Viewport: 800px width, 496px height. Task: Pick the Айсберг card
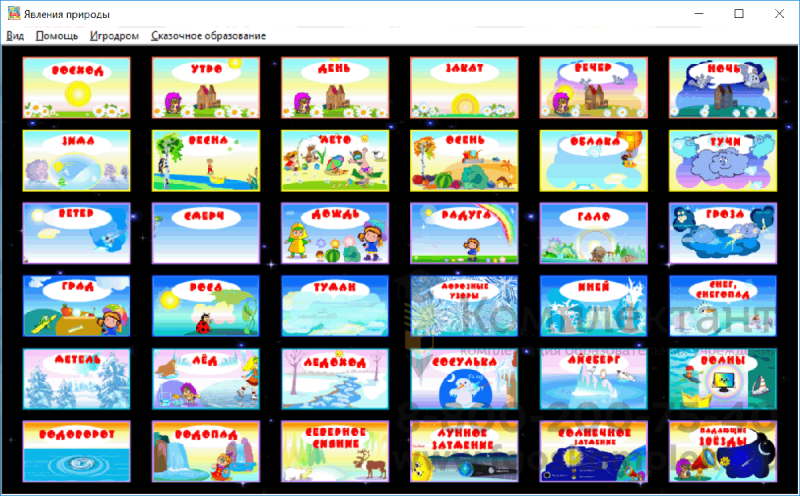click(594, 379)
